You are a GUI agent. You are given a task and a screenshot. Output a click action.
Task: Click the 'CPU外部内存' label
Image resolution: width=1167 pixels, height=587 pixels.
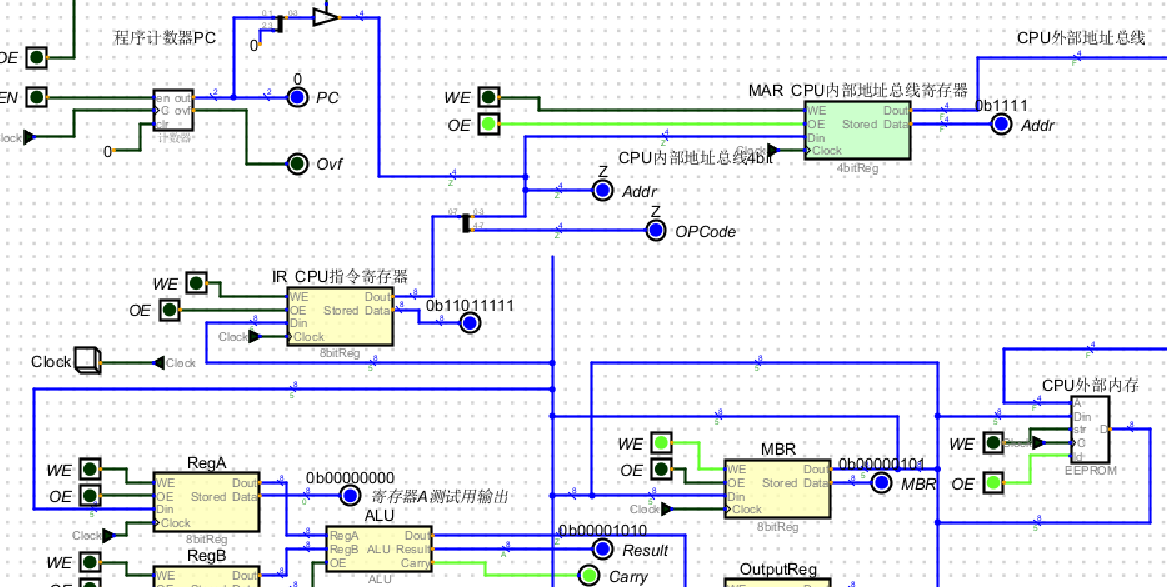(x=1090, y=385)
